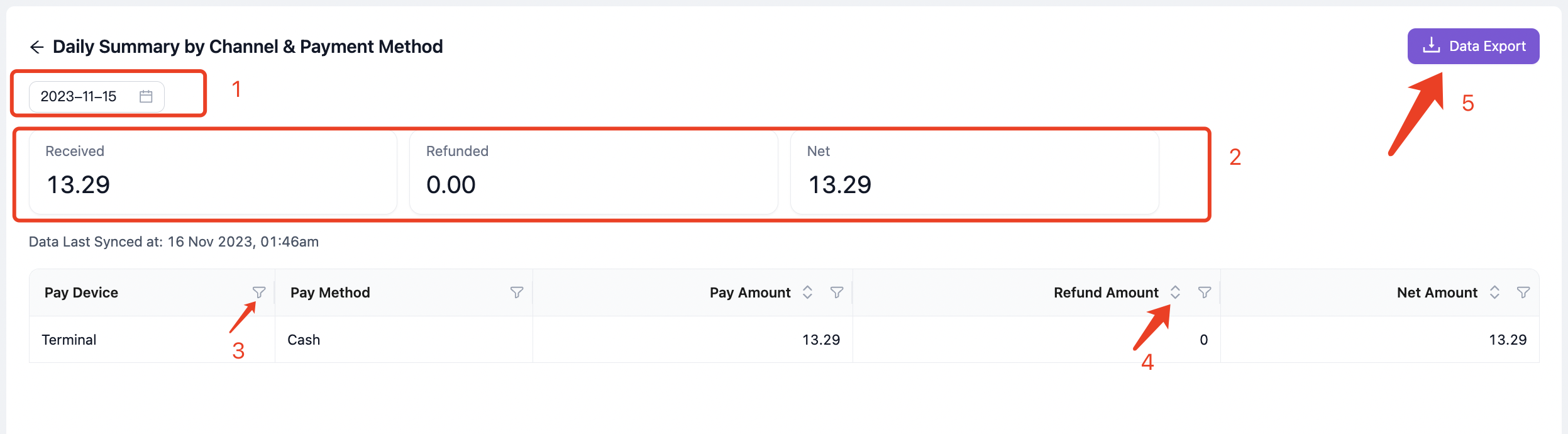Viewport: 1568px width, 434px height.
Task: Filter the Pay Device column
Action: pyautogui.click(x=259, y=292)
